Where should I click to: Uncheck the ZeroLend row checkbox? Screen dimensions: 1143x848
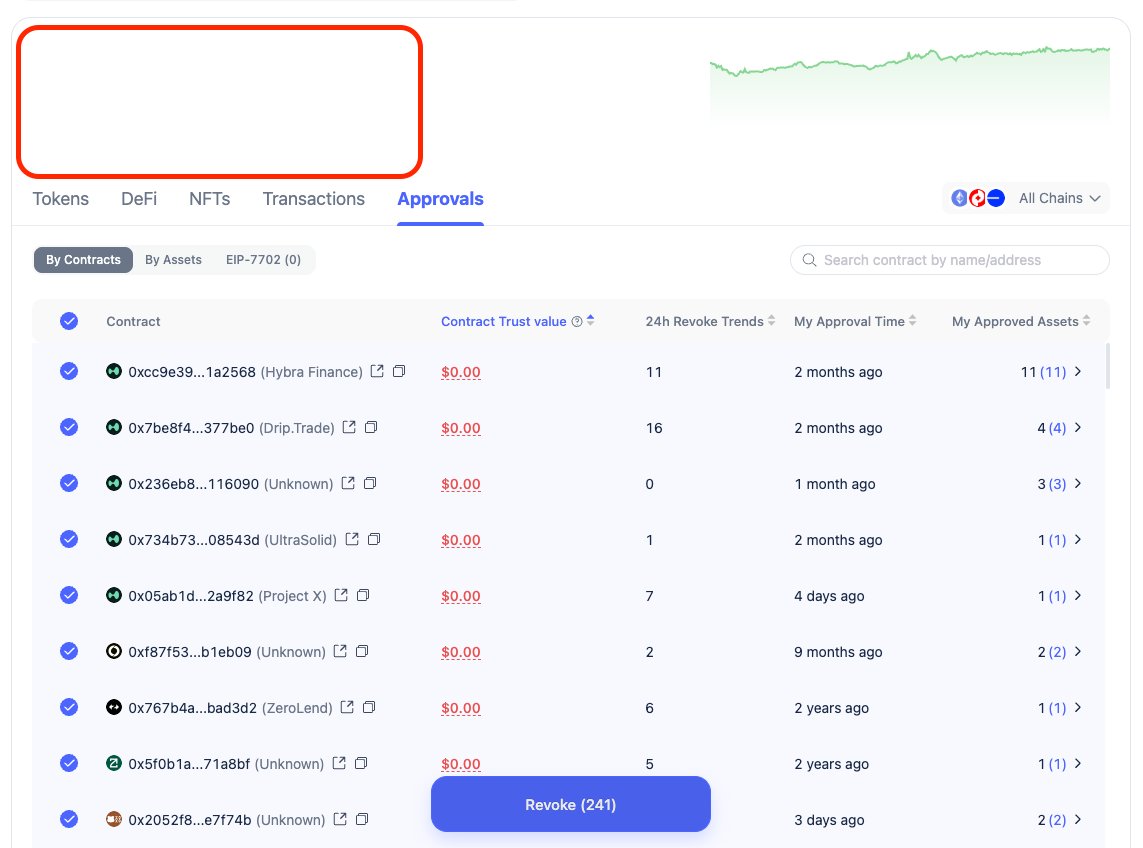[69, 707]
